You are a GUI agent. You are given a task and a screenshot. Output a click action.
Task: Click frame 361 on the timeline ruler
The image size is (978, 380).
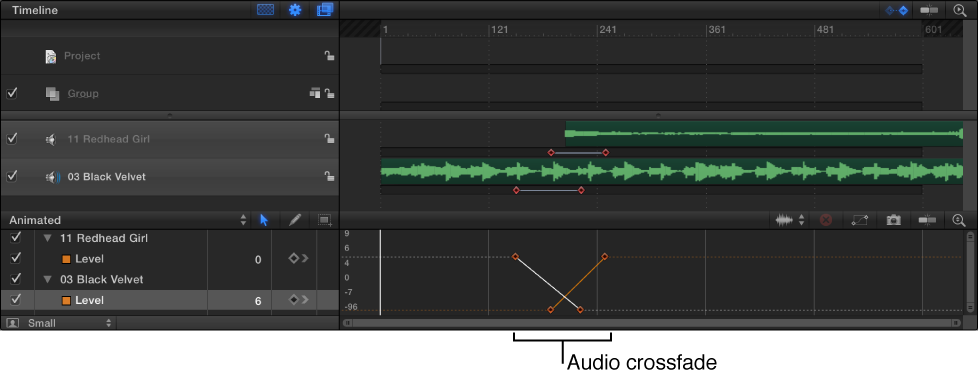click(717, 29)
